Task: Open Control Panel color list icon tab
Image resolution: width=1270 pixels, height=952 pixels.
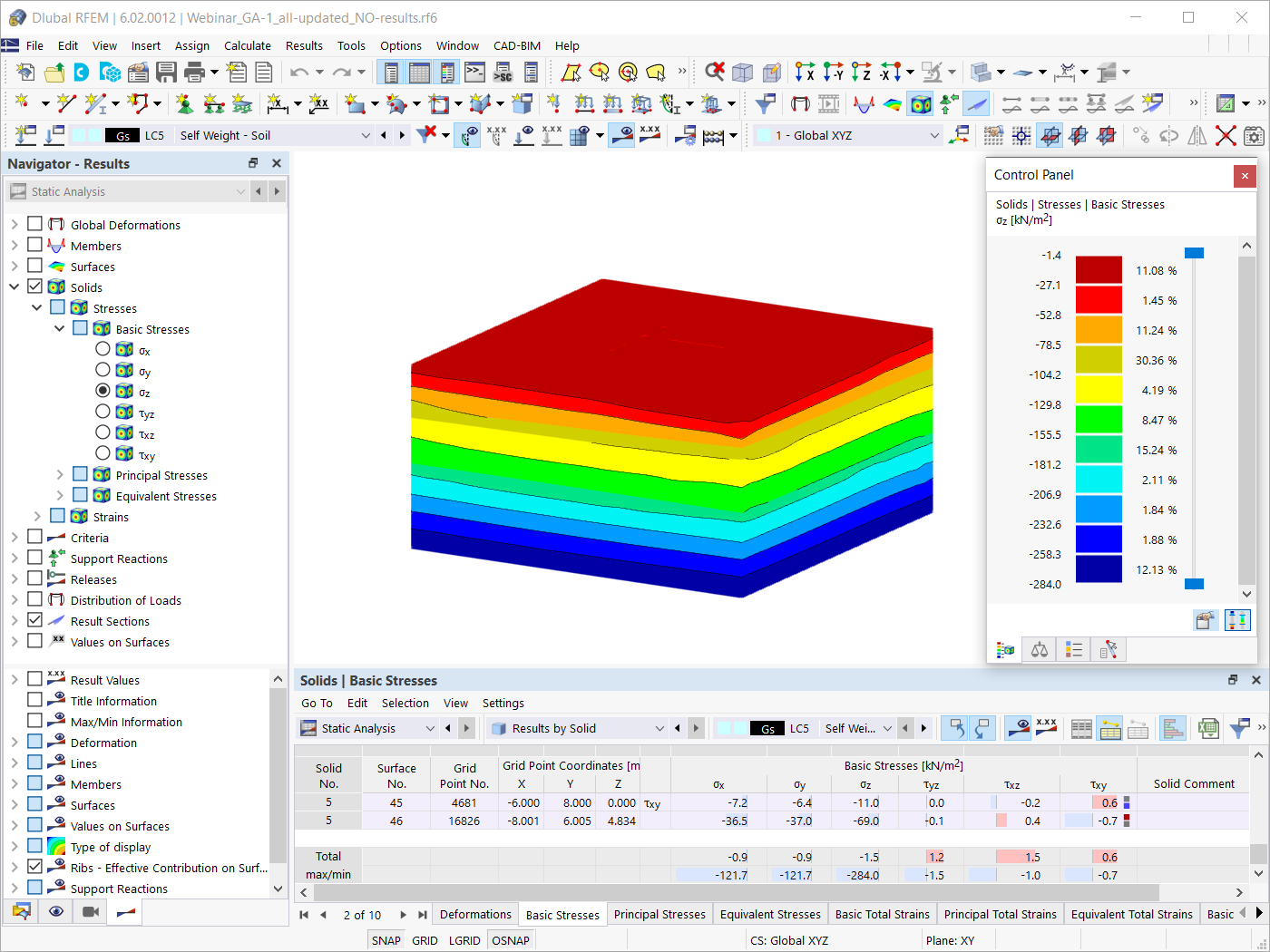Action: click(1074, 649)
